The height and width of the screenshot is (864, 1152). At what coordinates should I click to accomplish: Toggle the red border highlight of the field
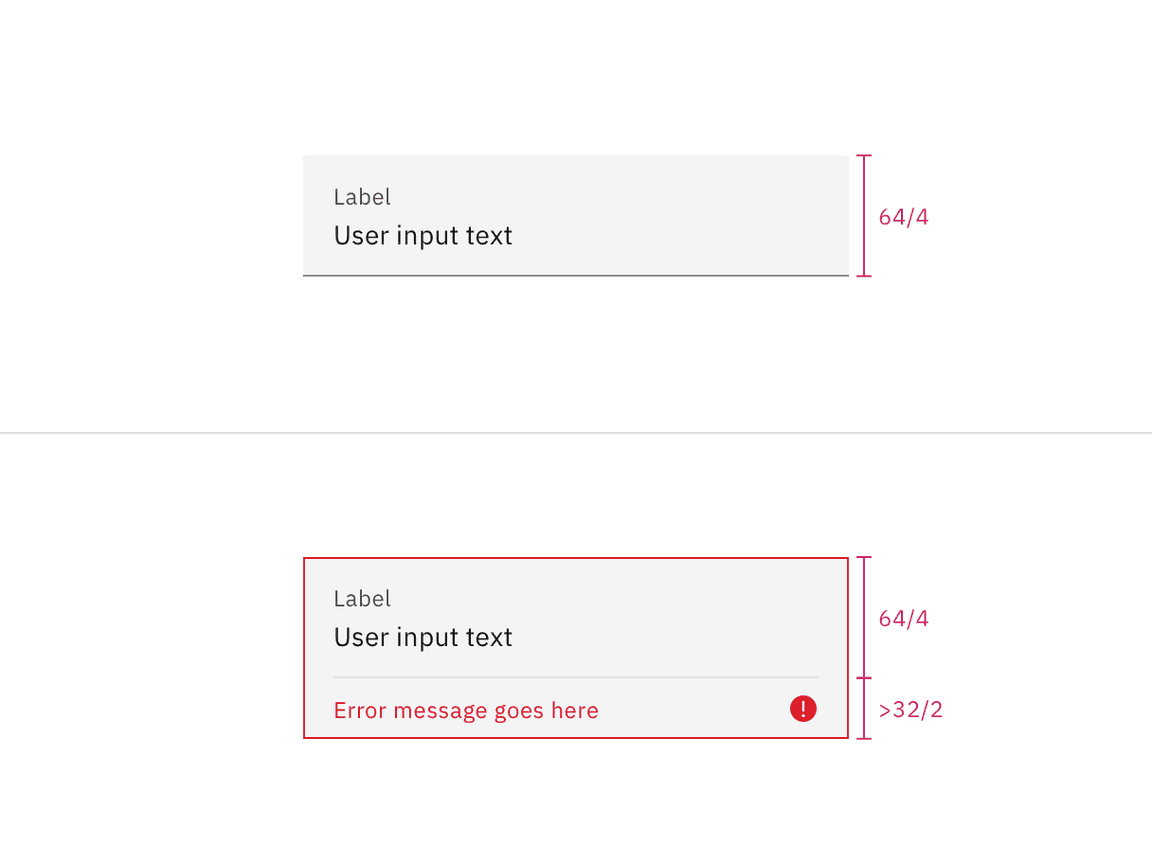[x=575, y=558]
